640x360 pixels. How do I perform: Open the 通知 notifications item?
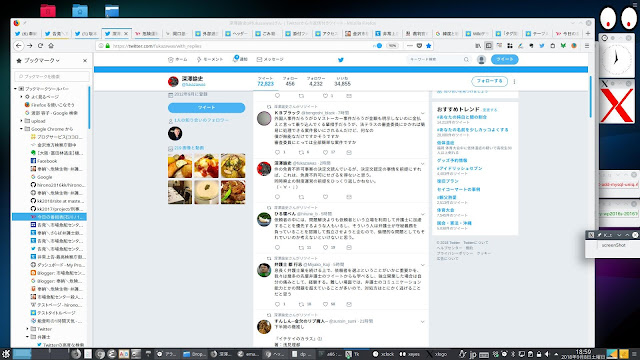pyautogui.click(x=240, y=60)
